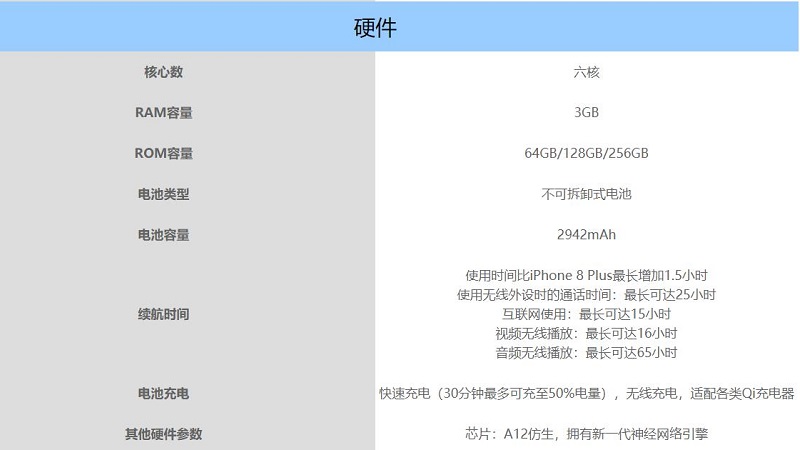Click the 64GB/128GB/256GB storage value
This screenshot has width=800, height=450.
(x=586, y=154)
